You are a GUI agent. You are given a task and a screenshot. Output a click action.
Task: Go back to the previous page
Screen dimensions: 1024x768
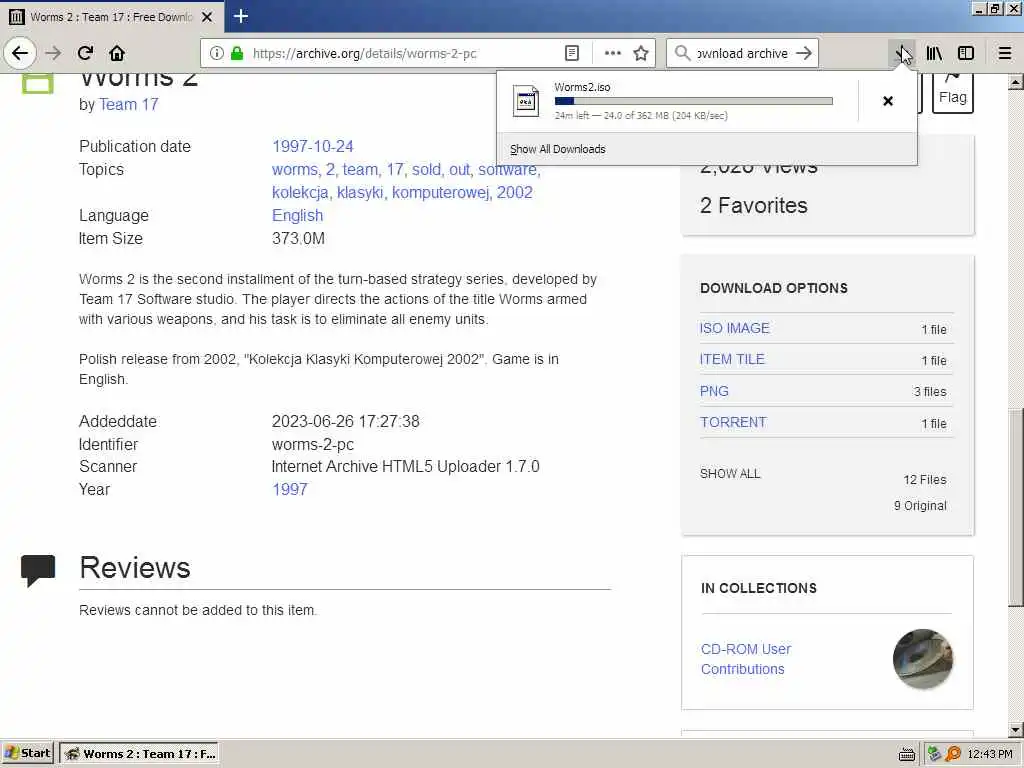point(20,53)
